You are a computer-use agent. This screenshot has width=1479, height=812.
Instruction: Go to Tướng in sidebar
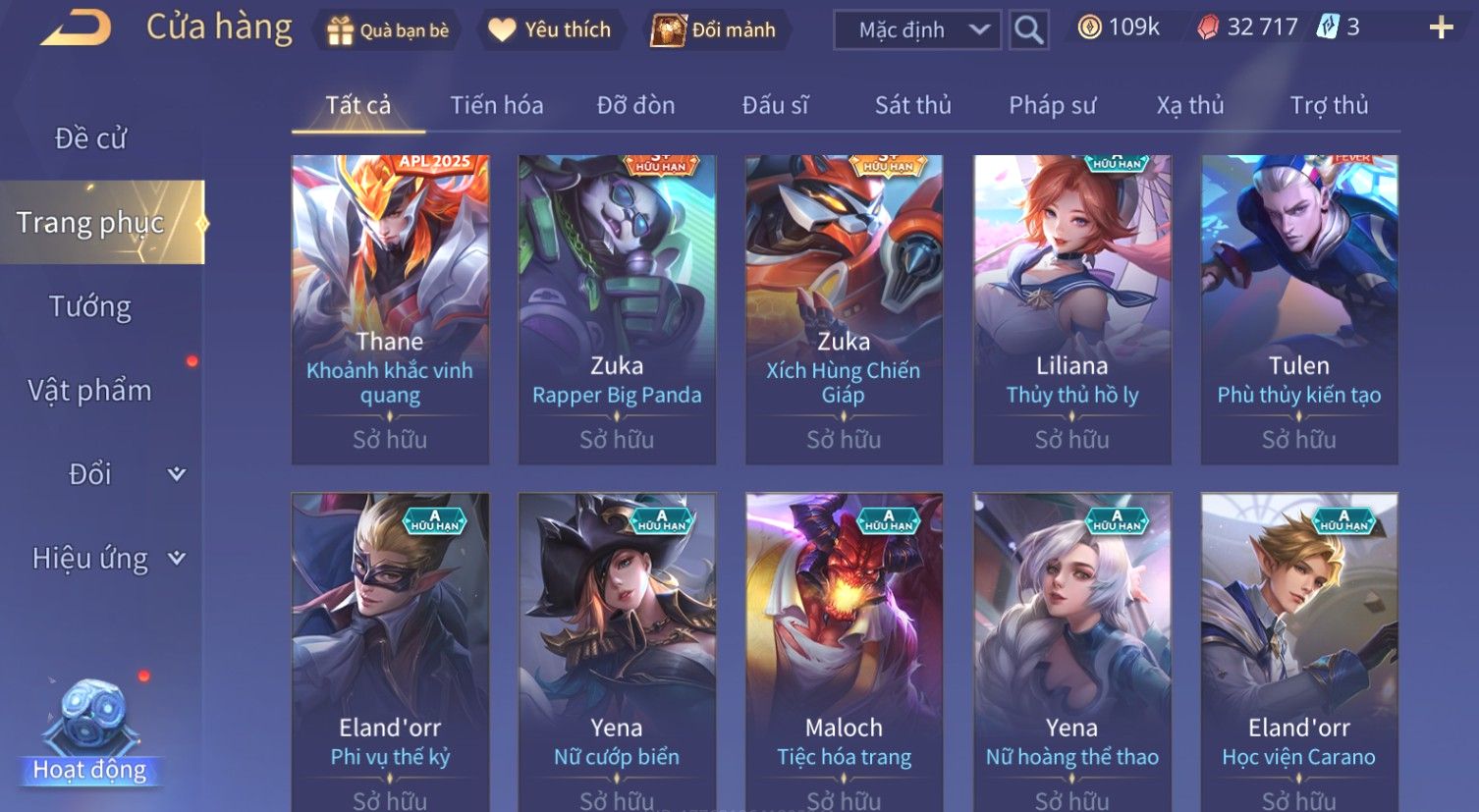pyautogui.click(x=90, y=306)
